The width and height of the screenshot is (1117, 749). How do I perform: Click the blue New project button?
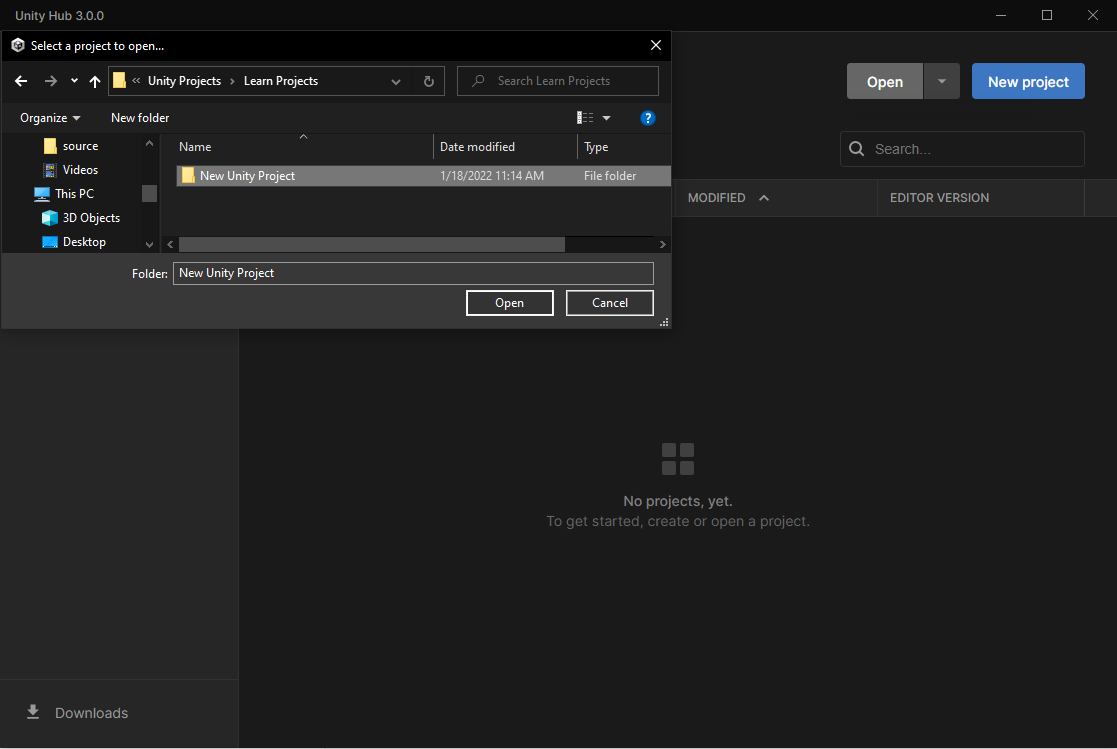click(x=1028, y=82)
